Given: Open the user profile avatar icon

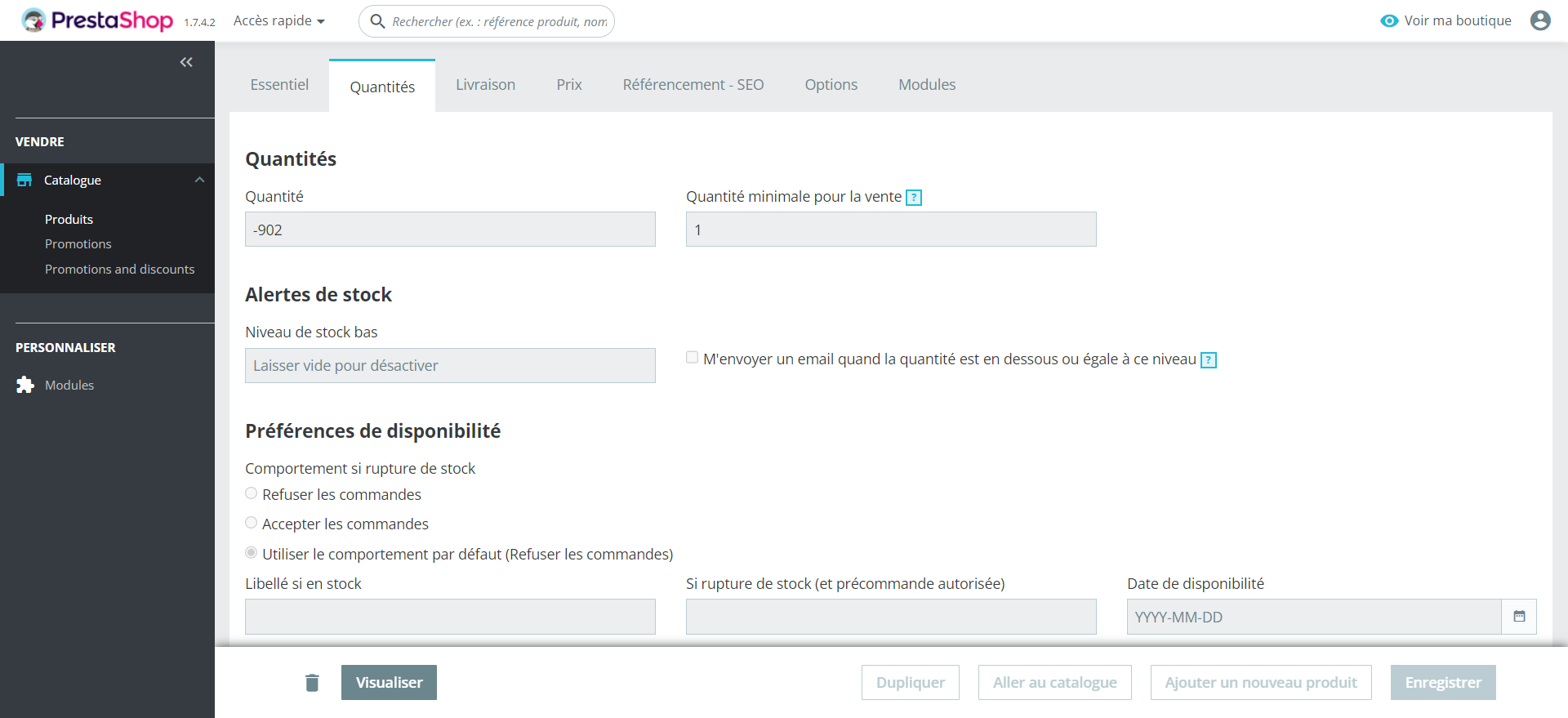Looking at the screenshot, I should 1539,20.
